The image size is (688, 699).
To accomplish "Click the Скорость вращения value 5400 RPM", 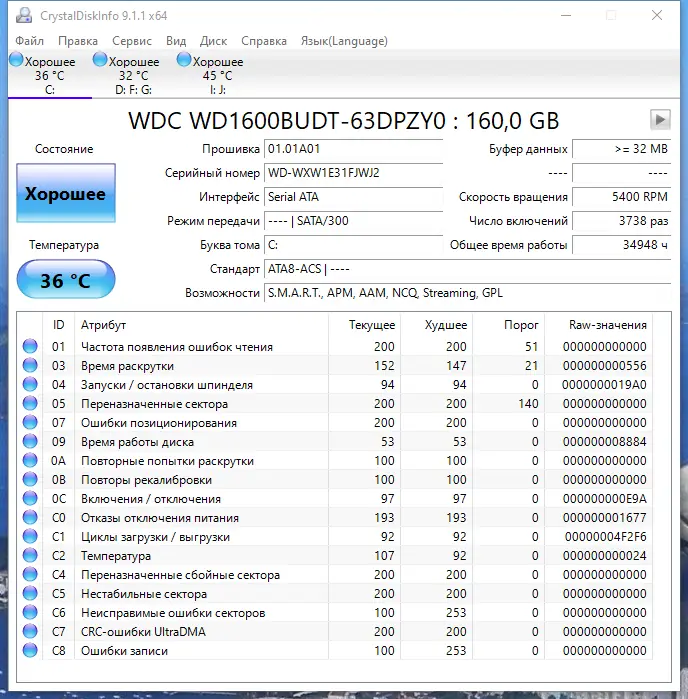I will pyautogui.click(x=622, y=197).
